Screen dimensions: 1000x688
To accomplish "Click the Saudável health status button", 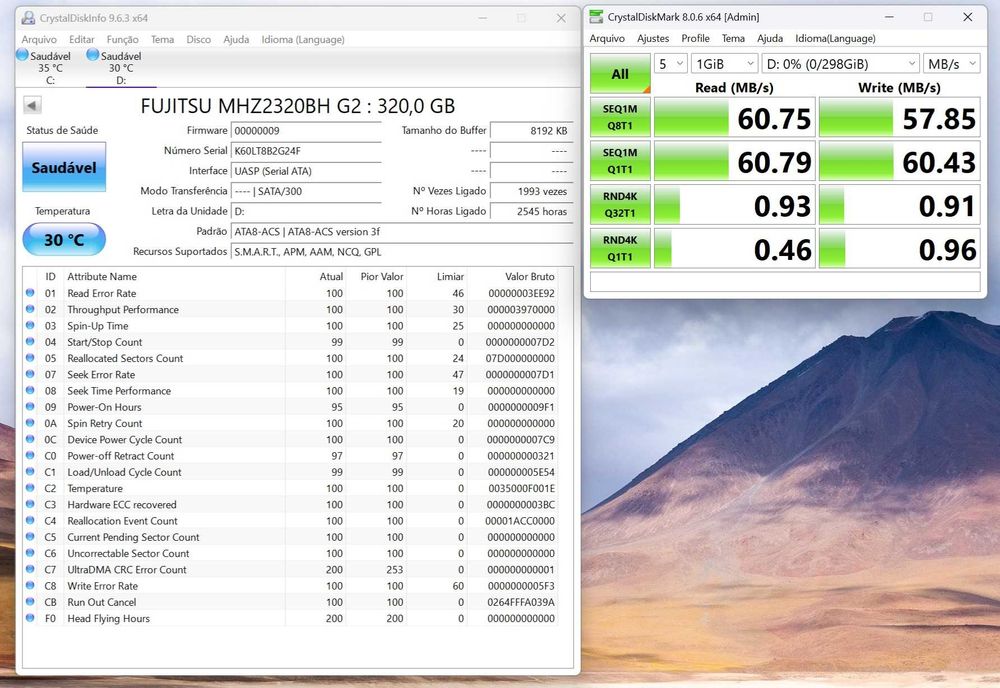I will 64,167.
